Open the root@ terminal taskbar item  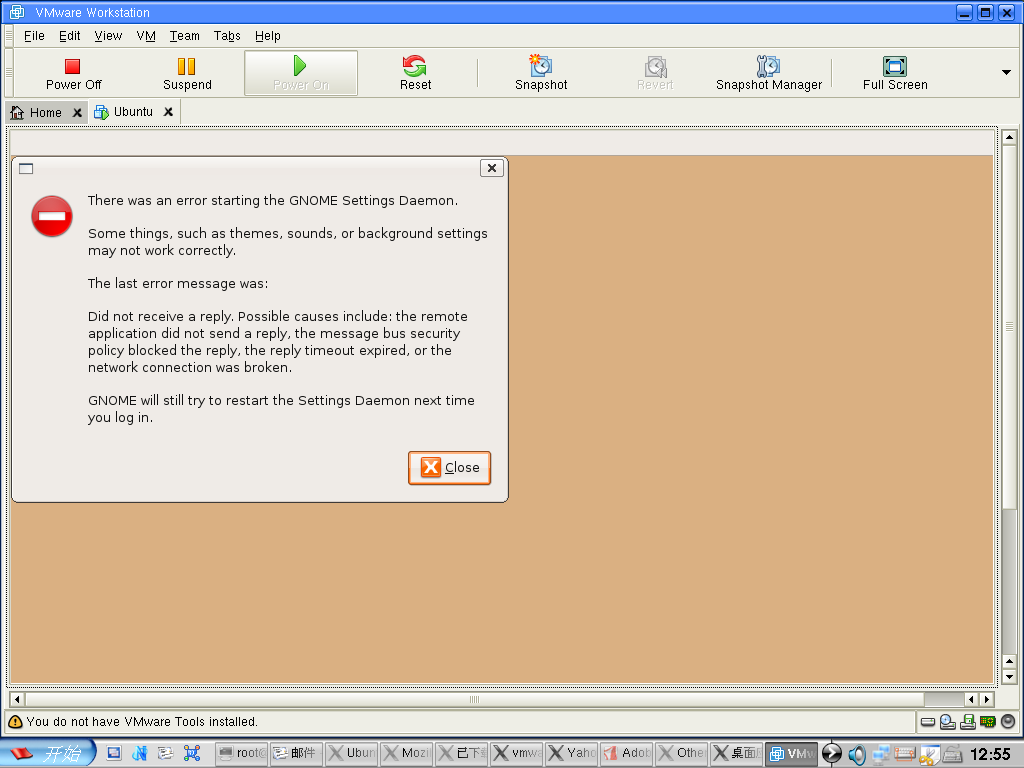click(242, 753)
